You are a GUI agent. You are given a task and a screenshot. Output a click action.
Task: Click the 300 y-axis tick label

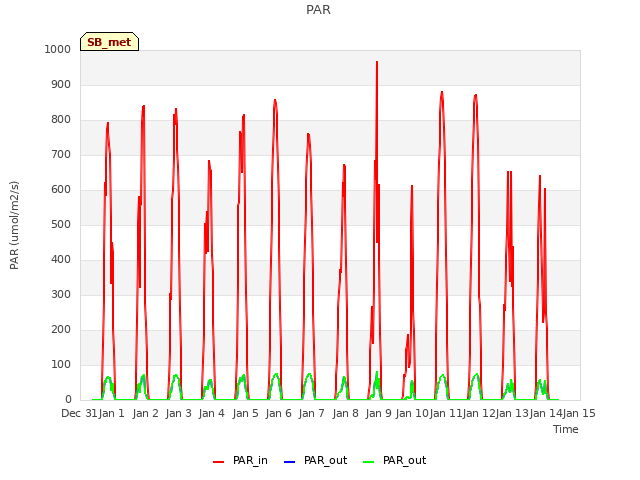(x=61, y=295)
